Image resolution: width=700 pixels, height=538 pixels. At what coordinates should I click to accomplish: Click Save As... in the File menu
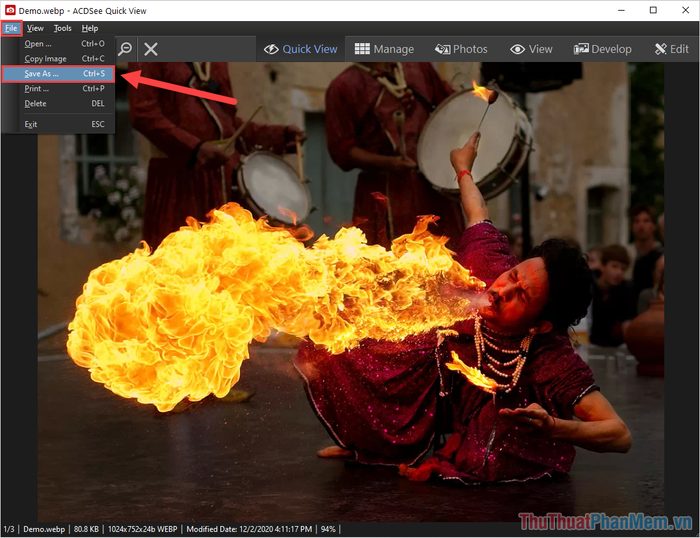[x=58, y=74]
